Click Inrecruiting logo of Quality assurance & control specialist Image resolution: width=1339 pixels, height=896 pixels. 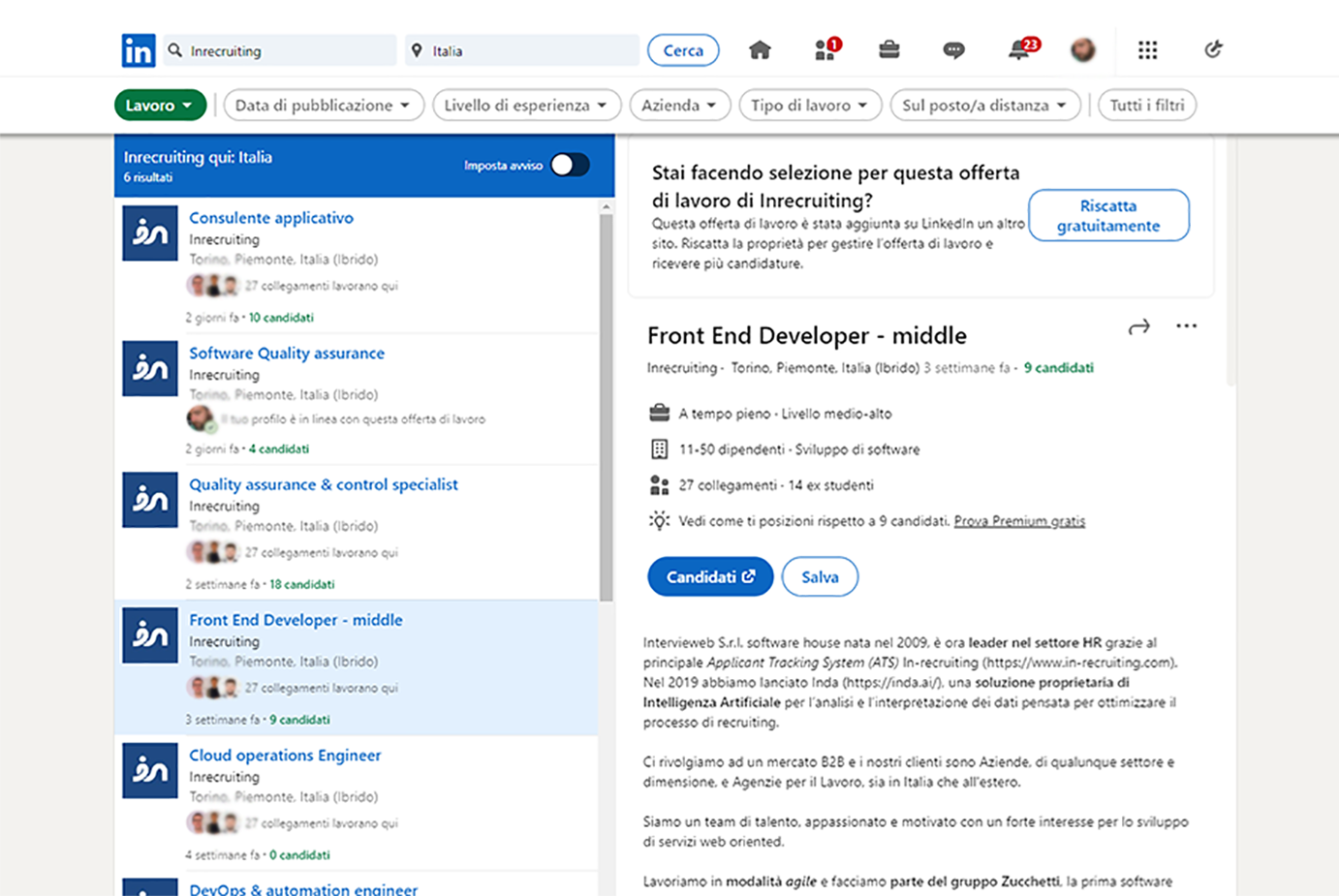click(x=150, y=500)
